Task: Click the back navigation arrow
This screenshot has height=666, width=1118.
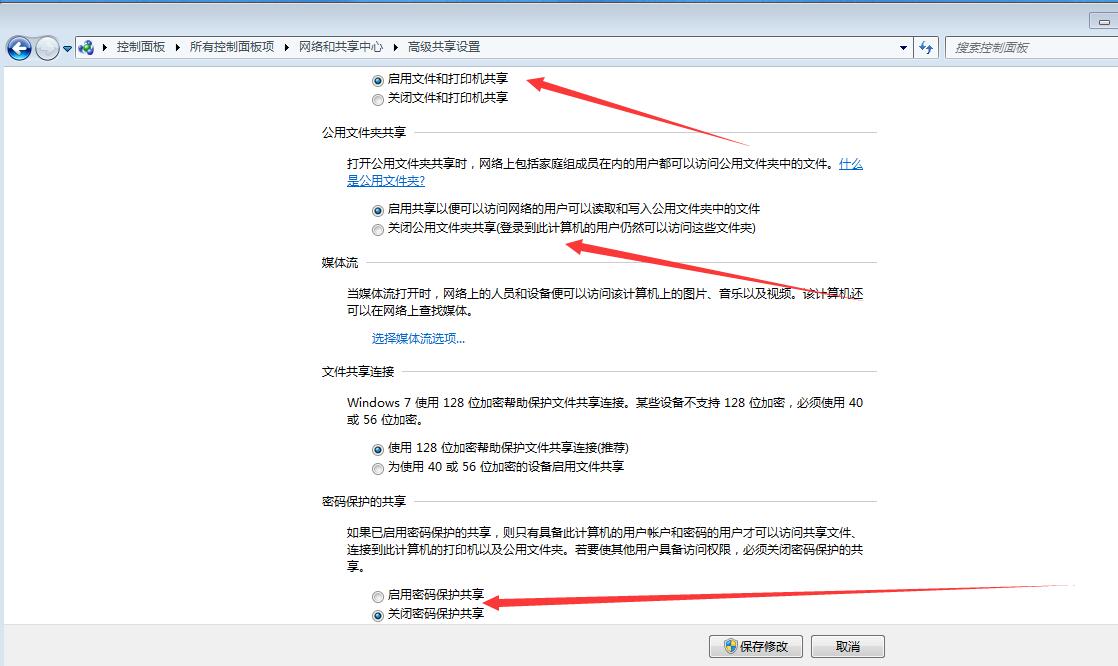Action: [x=18, y=47]
